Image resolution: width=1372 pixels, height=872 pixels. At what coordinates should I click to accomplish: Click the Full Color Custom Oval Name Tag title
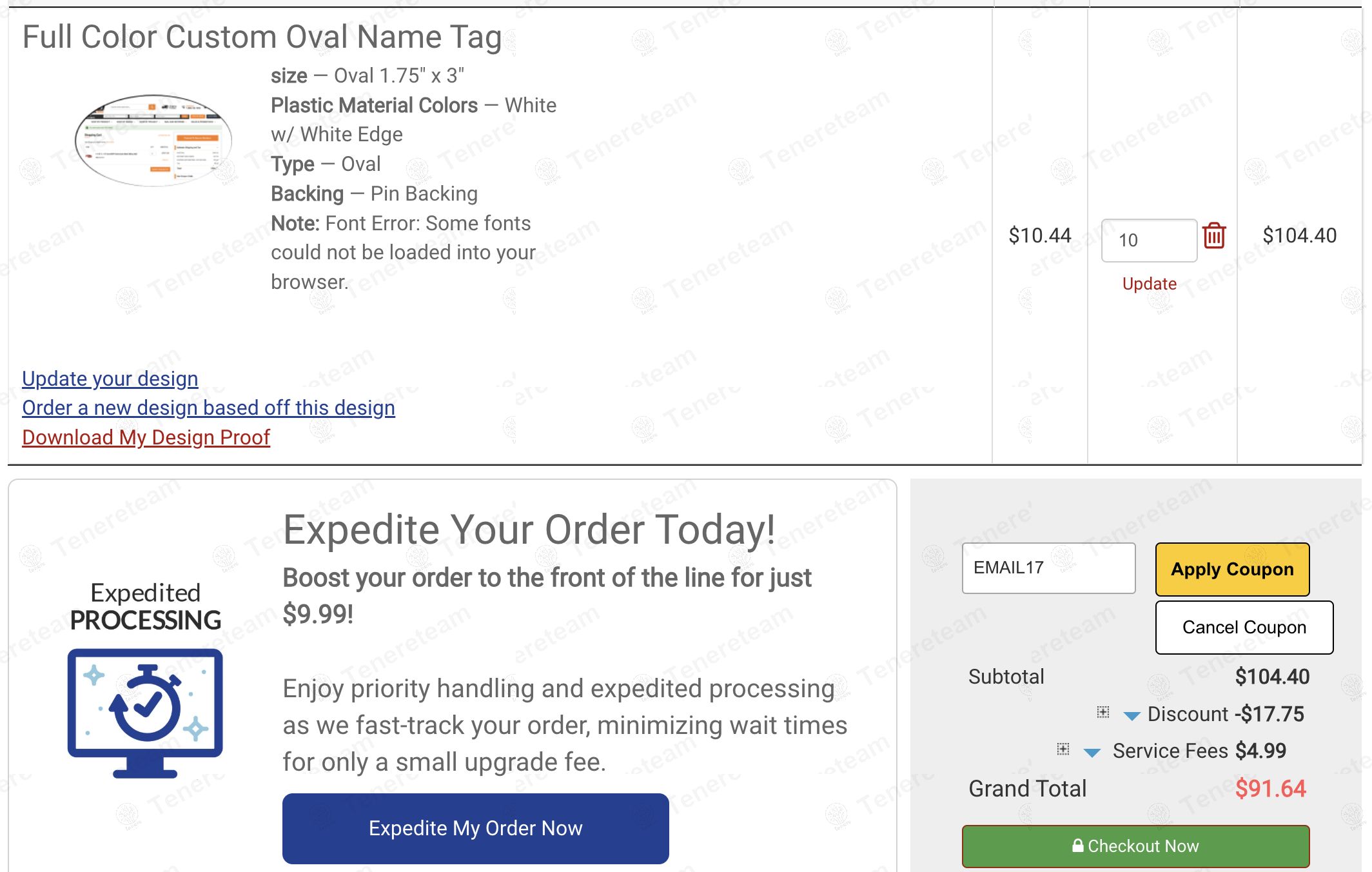point(262,37)
